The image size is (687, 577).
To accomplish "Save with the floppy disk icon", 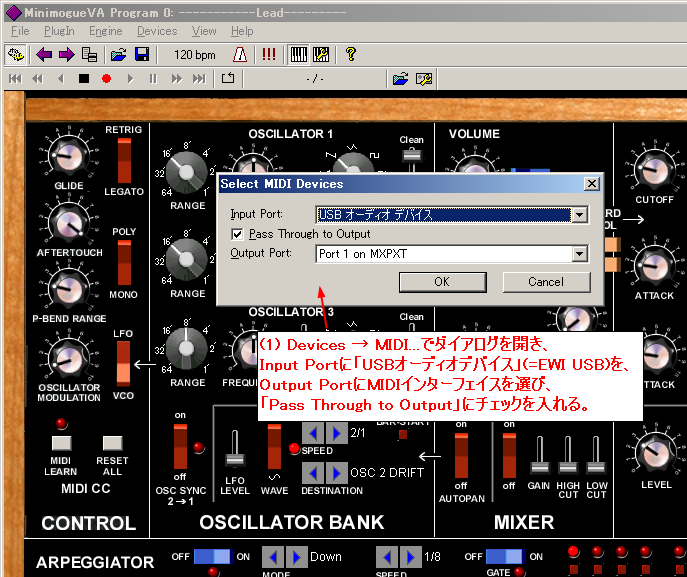I will pos(142,55).
